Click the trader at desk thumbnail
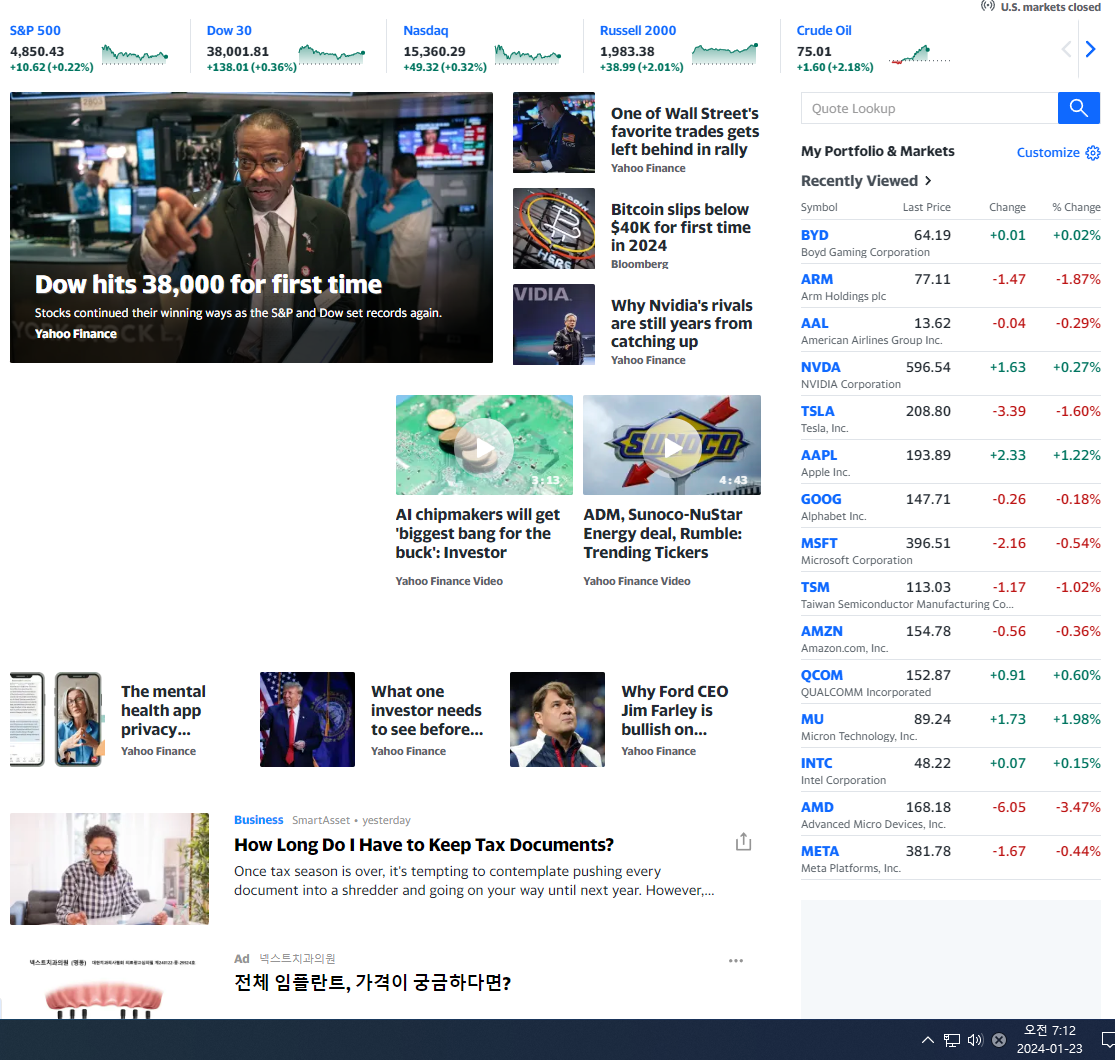This screenshot has width=1115, height=1060. tap(554, 132)
